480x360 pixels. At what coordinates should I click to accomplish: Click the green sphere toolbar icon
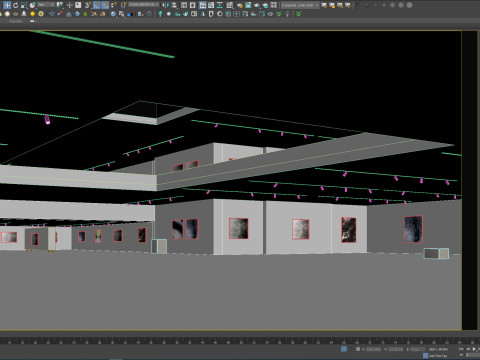[x=86, y=14]
